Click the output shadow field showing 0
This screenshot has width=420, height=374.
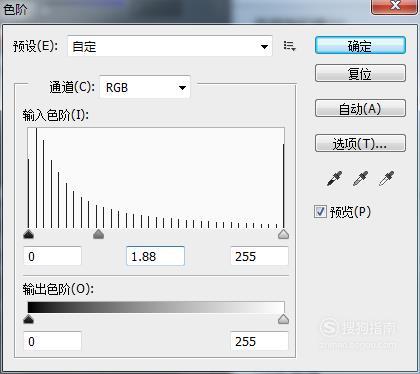[x=52, y=341]
